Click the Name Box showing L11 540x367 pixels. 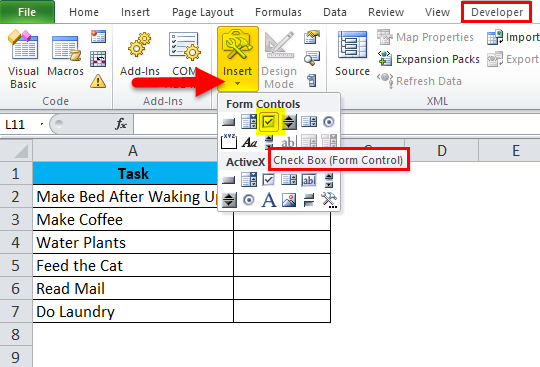pos(21,124)
